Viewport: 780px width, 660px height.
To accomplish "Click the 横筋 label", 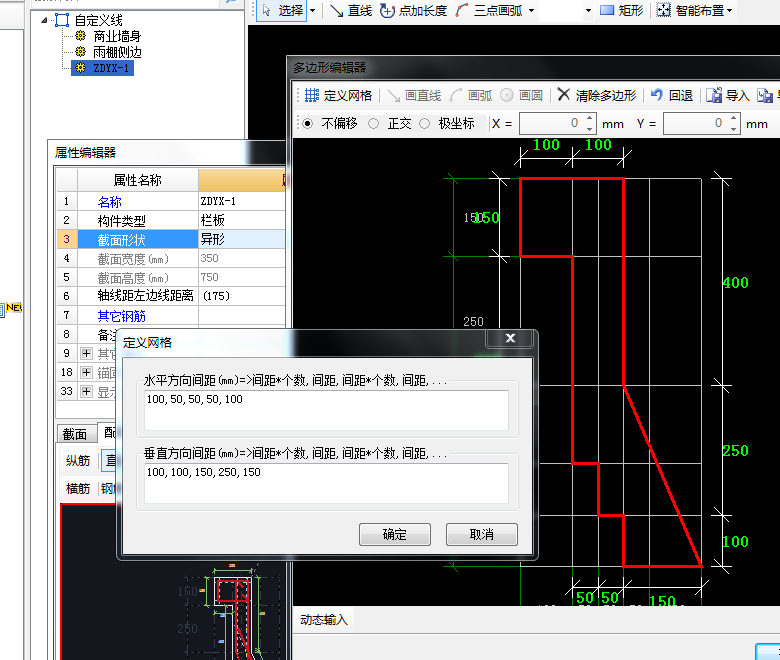I will [x=78, y=489].
